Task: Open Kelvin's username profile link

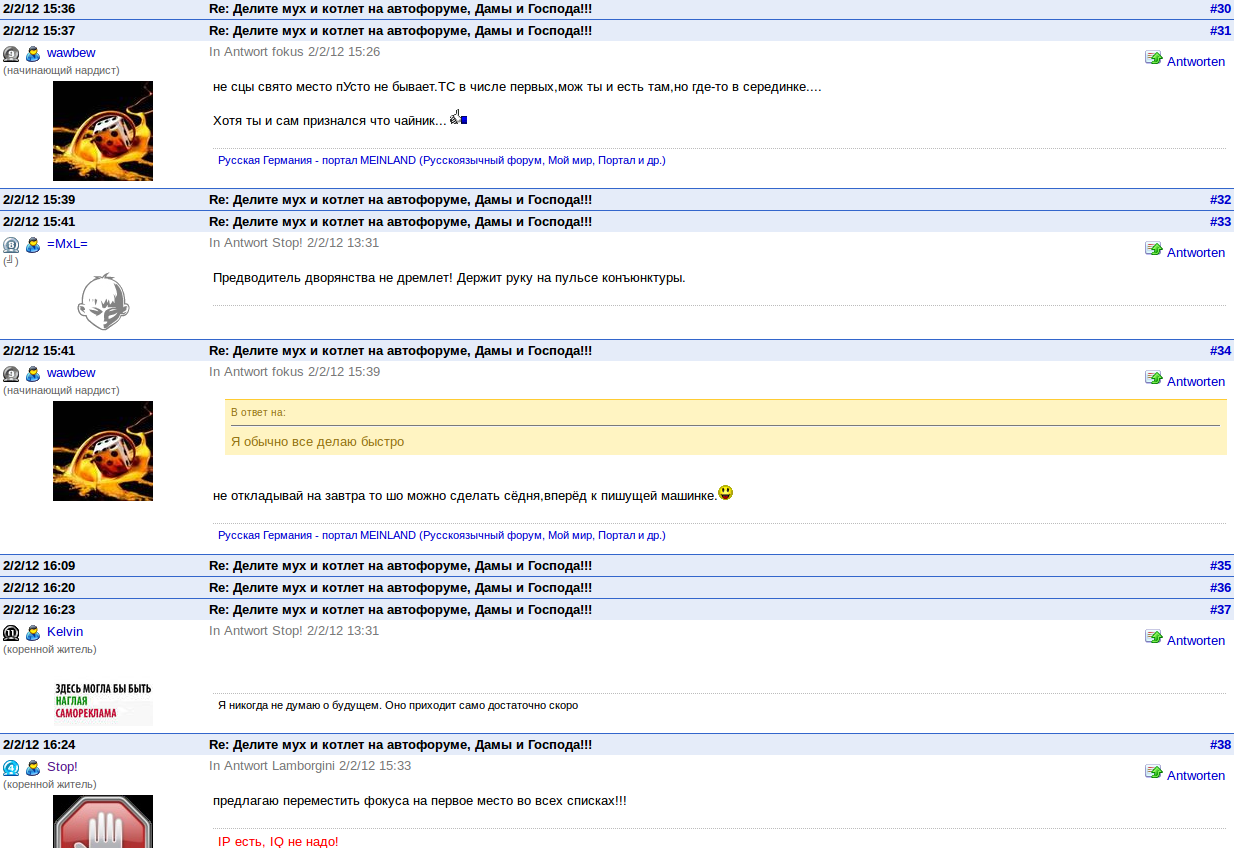Action: [x=65, y=632]
